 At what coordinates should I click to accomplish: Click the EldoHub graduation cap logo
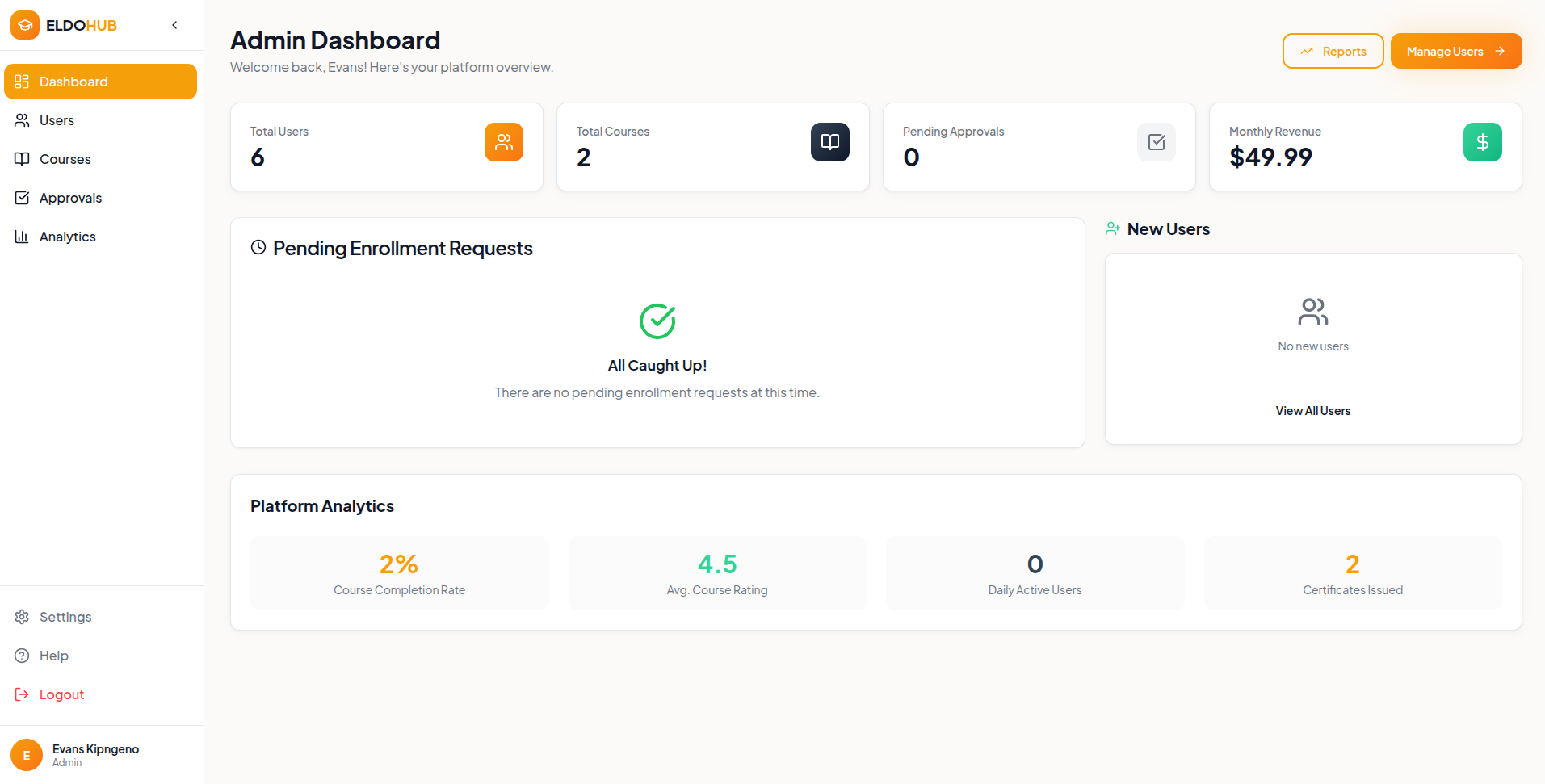pyautogui.click(x=25, y=24)
